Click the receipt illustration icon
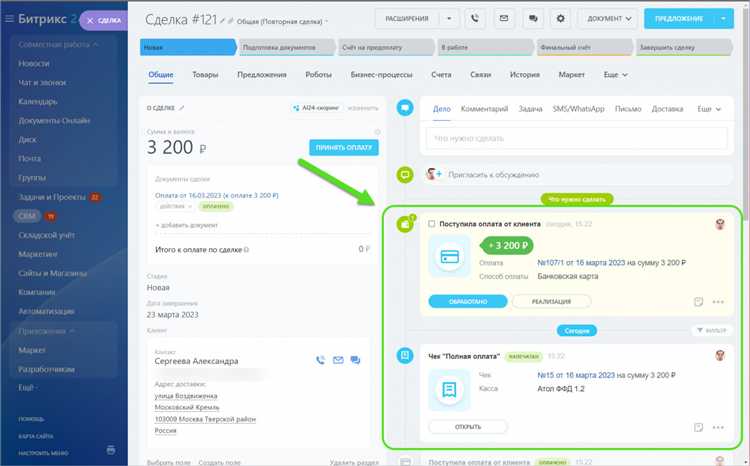The width and height of the screenshot is (750, 466). (449, 390)
